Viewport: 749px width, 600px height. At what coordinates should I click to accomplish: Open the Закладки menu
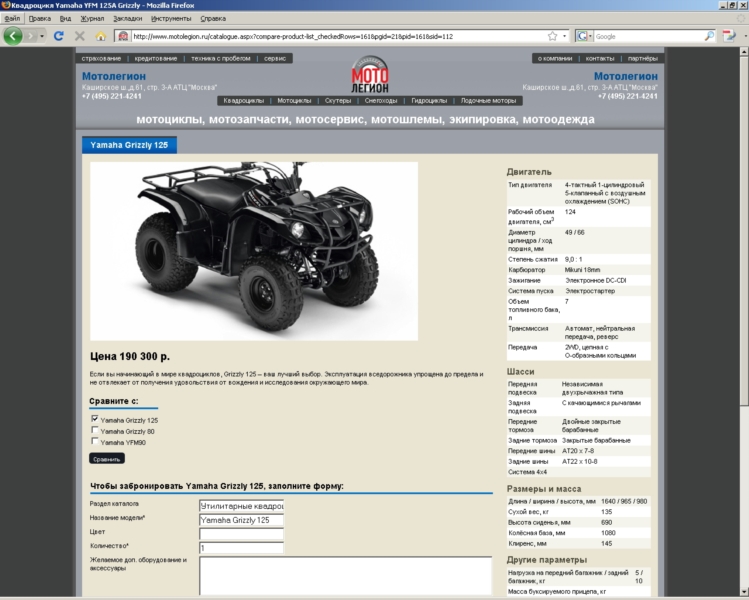point(128,19)
